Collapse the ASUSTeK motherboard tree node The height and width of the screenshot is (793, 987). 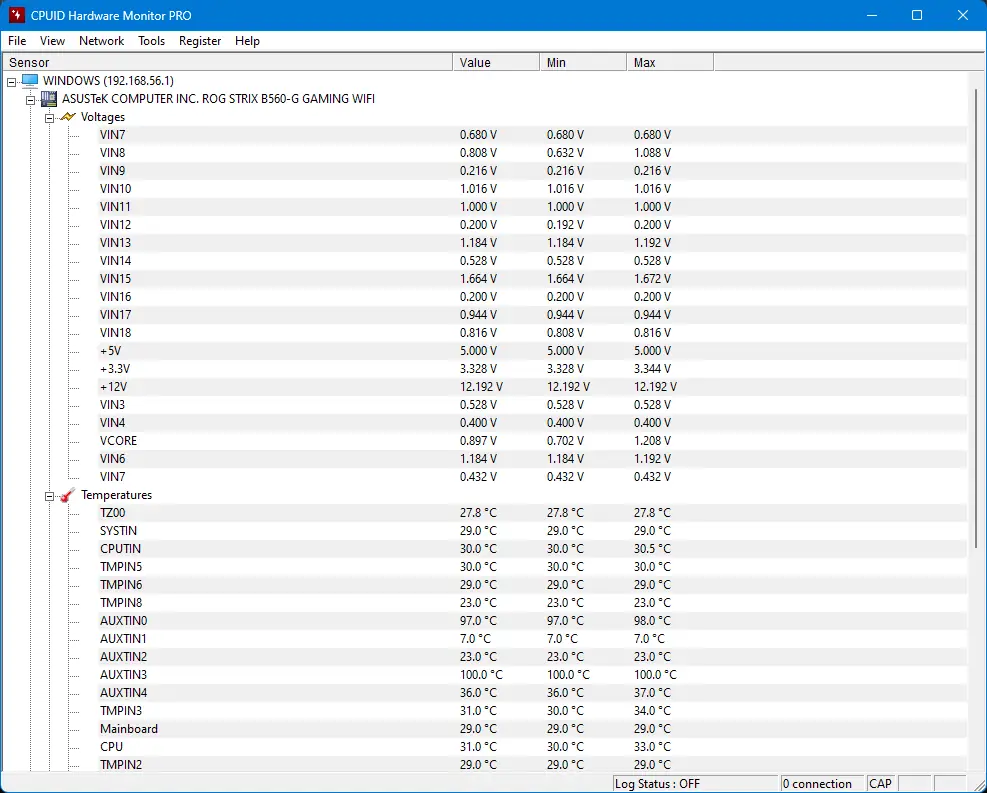coord(30,100)
